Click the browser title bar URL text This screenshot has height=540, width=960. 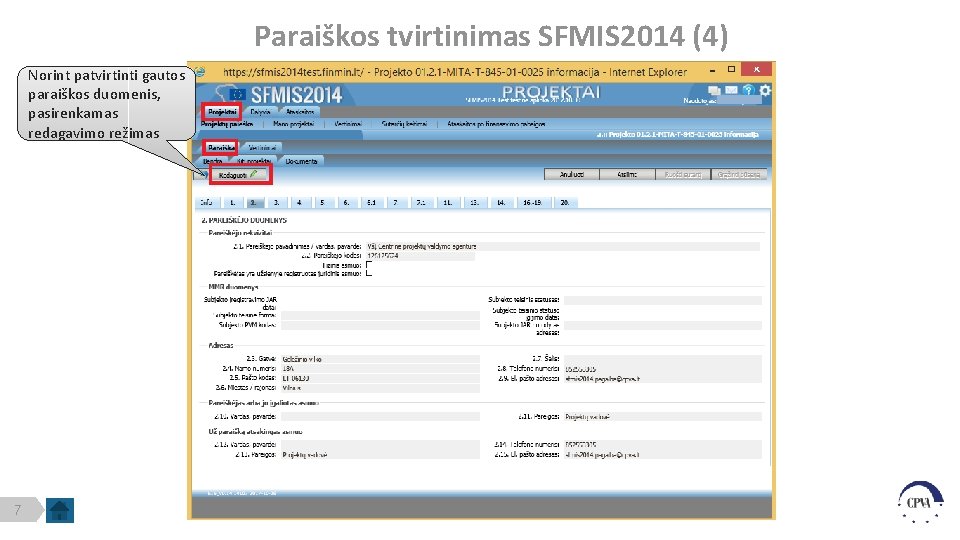click(x=454, y=72)
